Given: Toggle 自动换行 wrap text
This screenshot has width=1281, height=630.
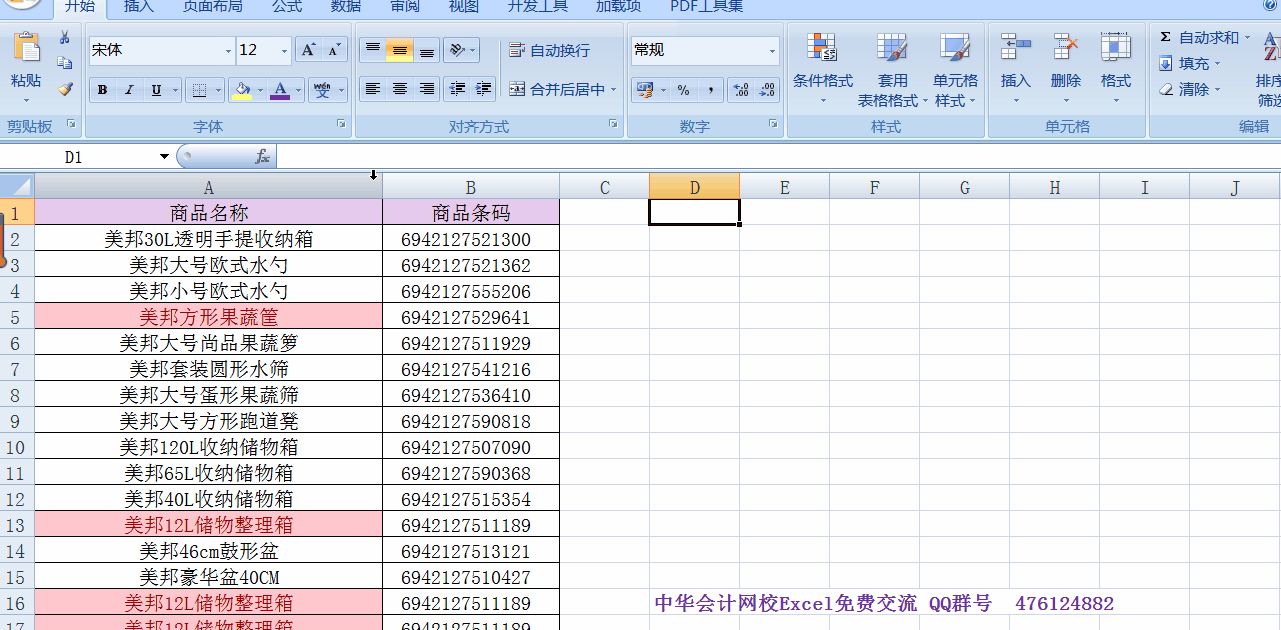Looking at the screenshot, I should tap(549, 50).
